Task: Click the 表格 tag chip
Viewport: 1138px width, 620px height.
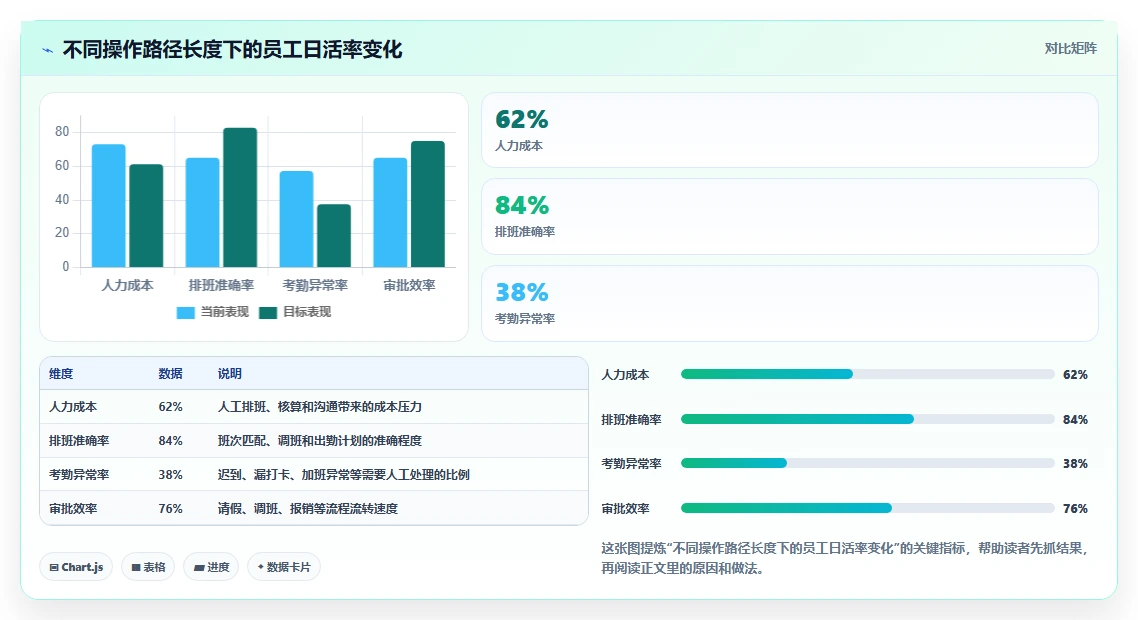Action: [x=148, y=567]
